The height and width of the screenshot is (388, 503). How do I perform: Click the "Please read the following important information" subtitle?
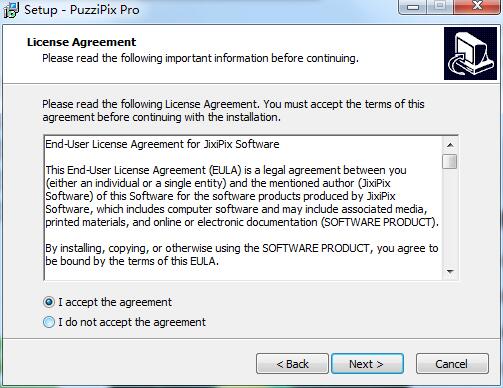coord(200,58)
